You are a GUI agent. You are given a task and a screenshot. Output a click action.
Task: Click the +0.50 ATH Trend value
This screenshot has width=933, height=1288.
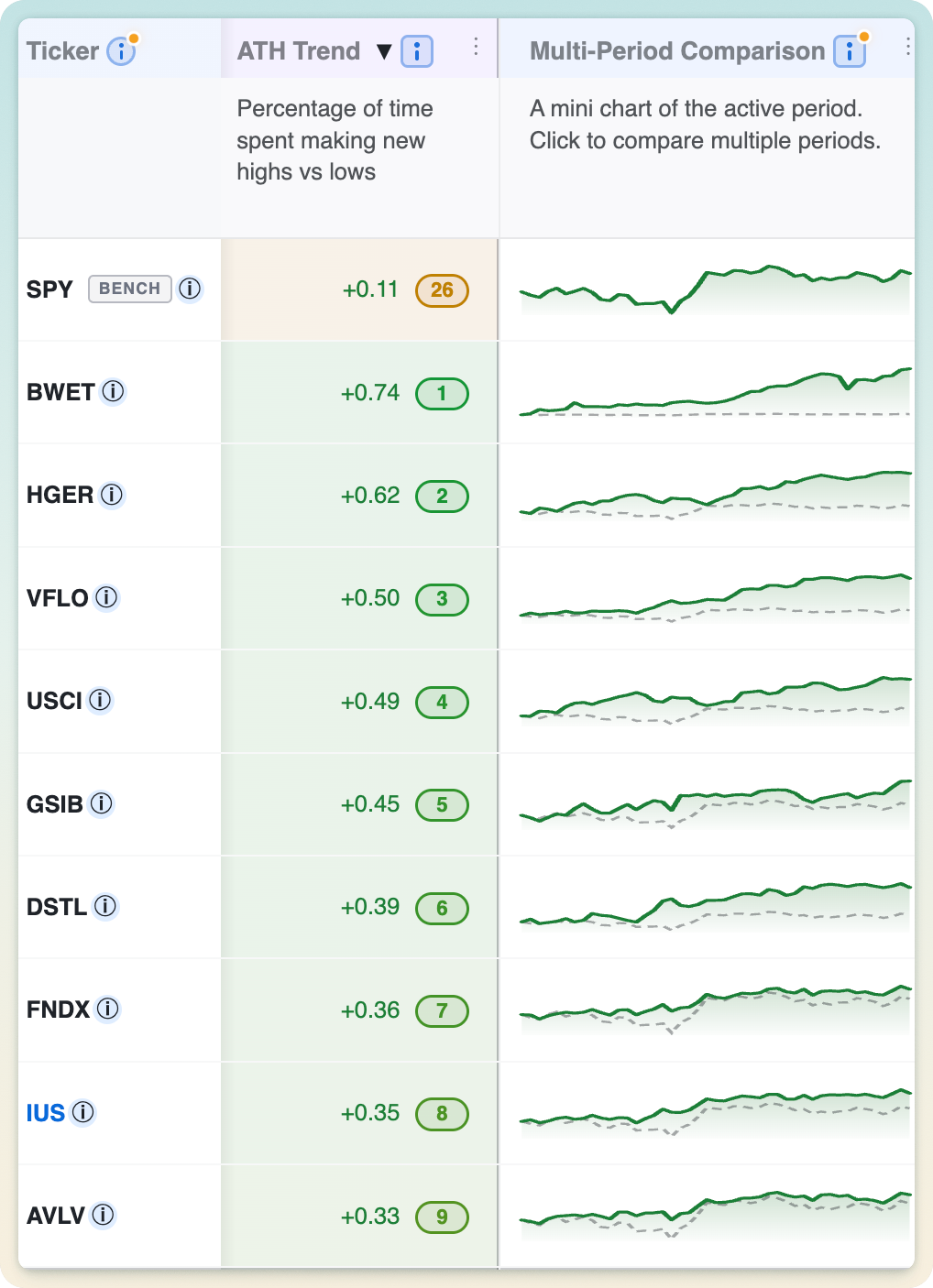pos(370,598)
